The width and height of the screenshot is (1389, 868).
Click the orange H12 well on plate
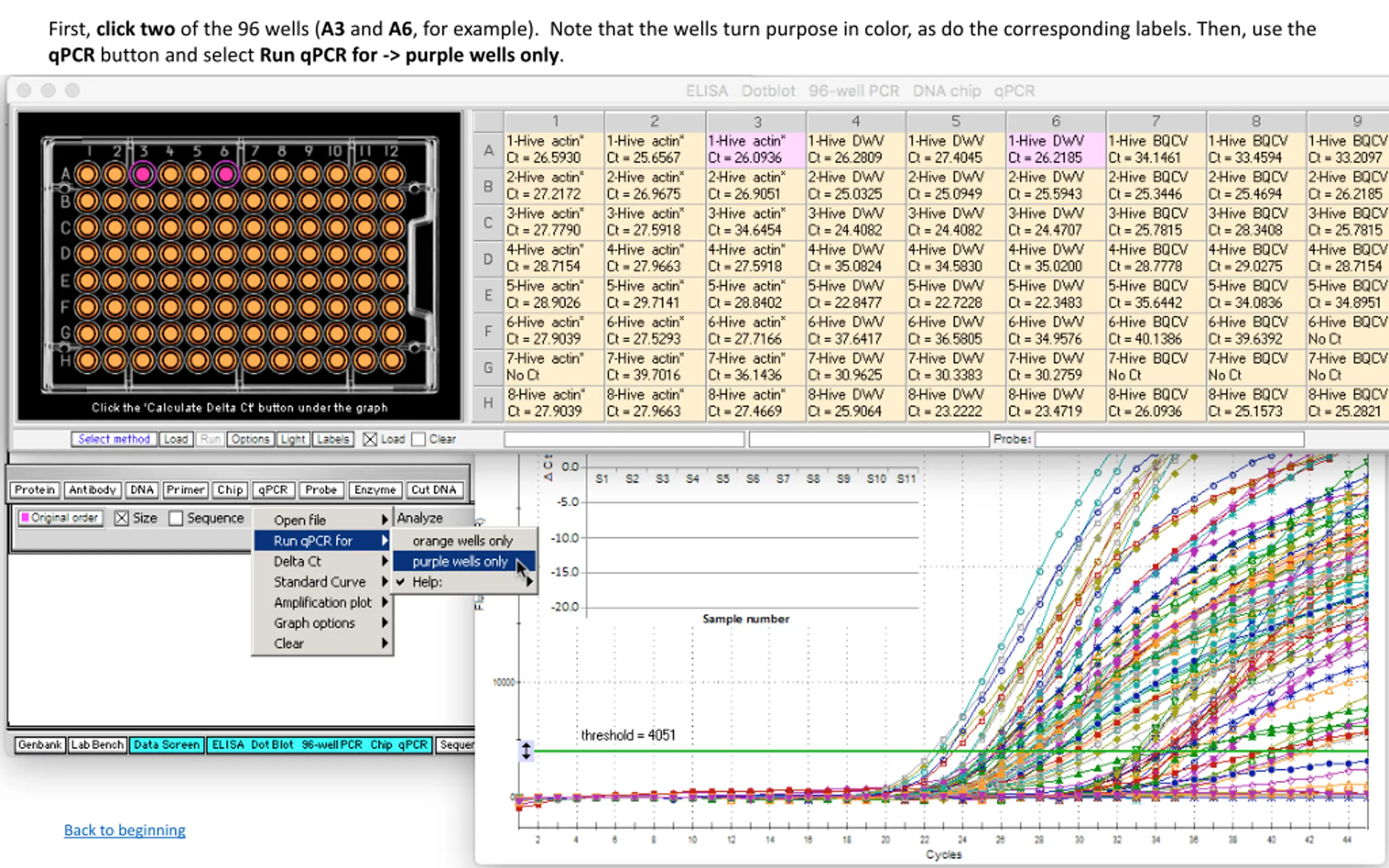393,361
